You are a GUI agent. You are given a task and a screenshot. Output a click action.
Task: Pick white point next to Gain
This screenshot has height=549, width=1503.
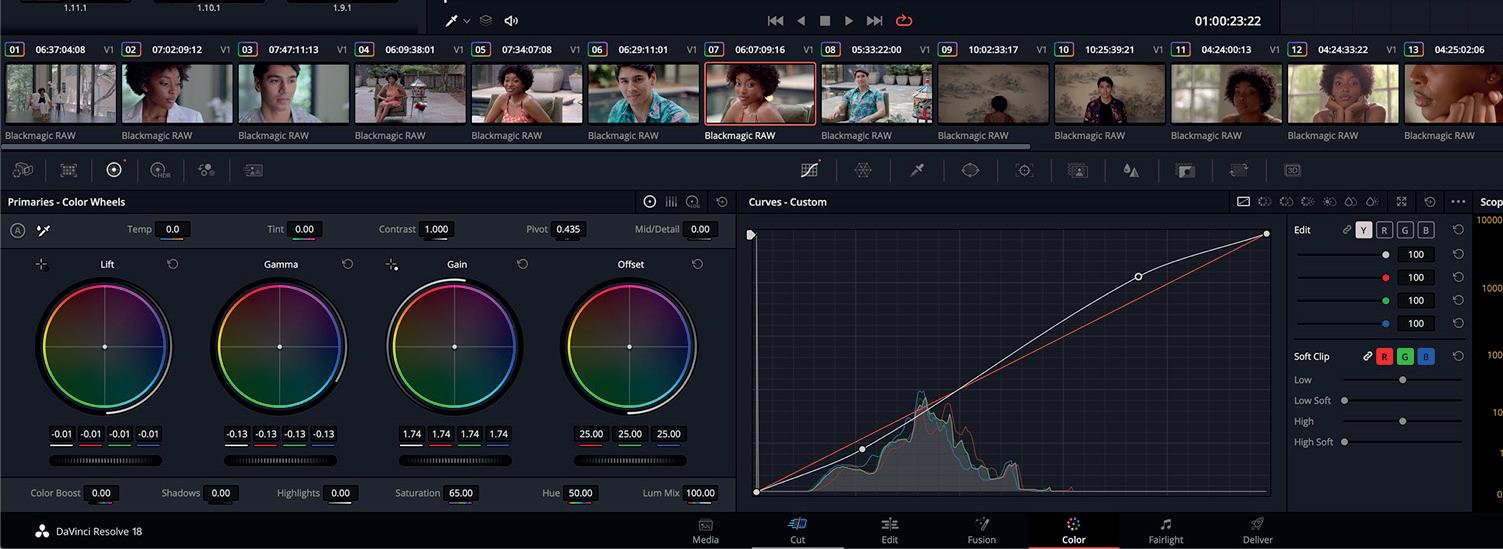click(392, 265)
